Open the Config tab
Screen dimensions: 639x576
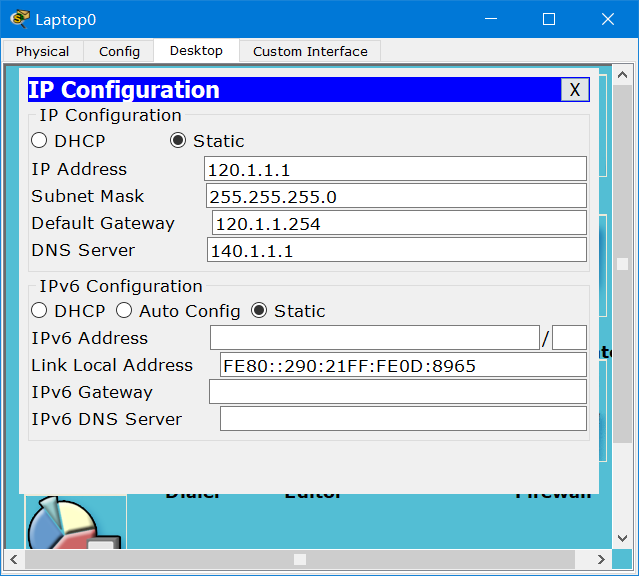119,51
